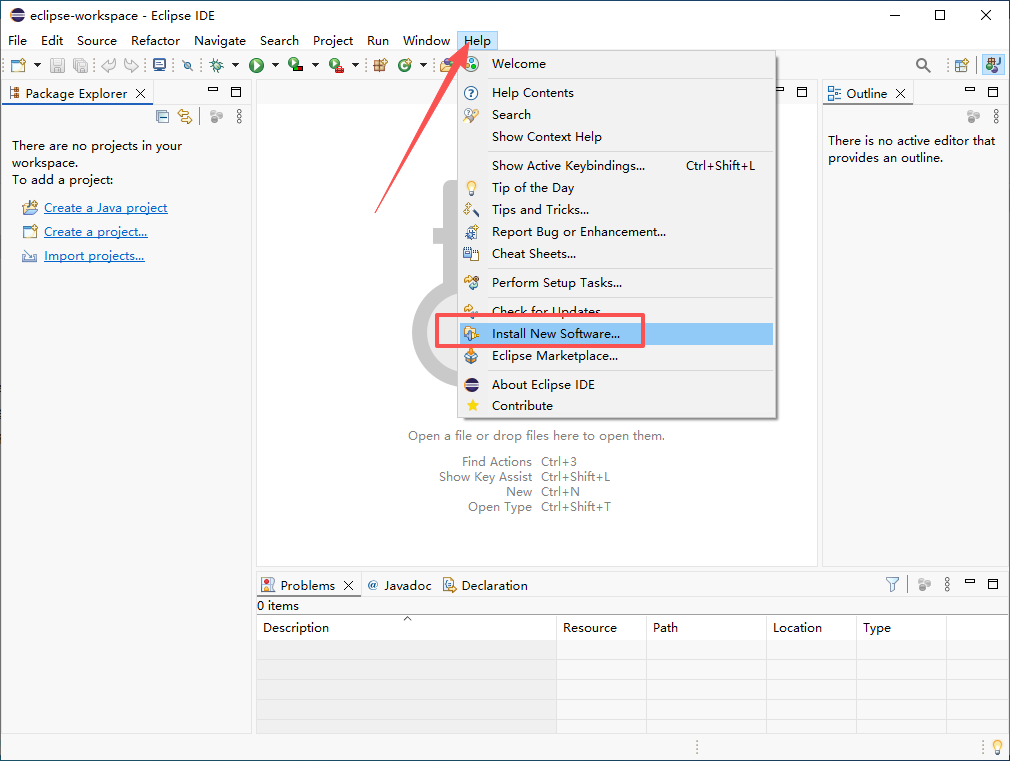Maximize the Outline panel
The height and width of the screenshot is (761, 1010).
click(x=993, y=92)
